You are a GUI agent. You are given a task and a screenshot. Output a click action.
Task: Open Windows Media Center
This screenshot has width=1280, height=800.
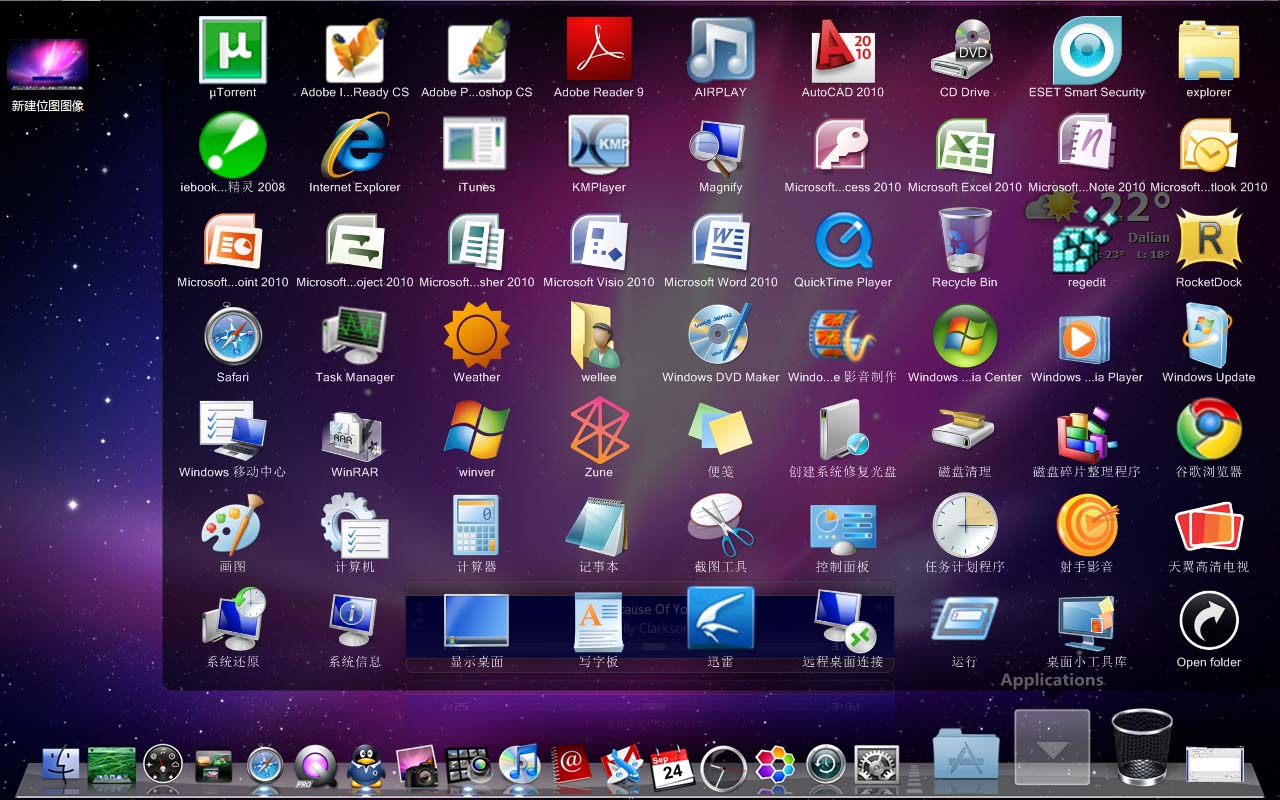(x=965, y=335)
